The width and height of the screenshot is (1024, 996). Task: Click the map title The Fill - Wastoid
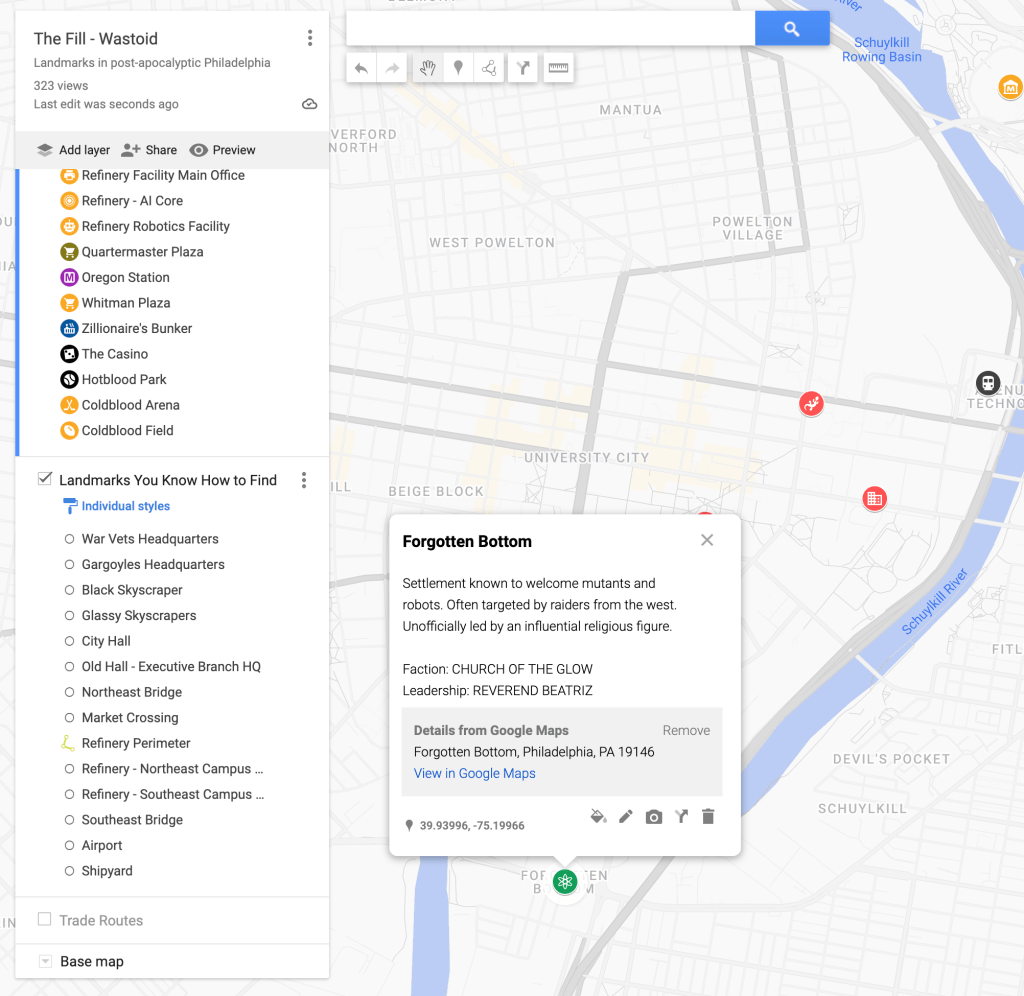point(96,39)
